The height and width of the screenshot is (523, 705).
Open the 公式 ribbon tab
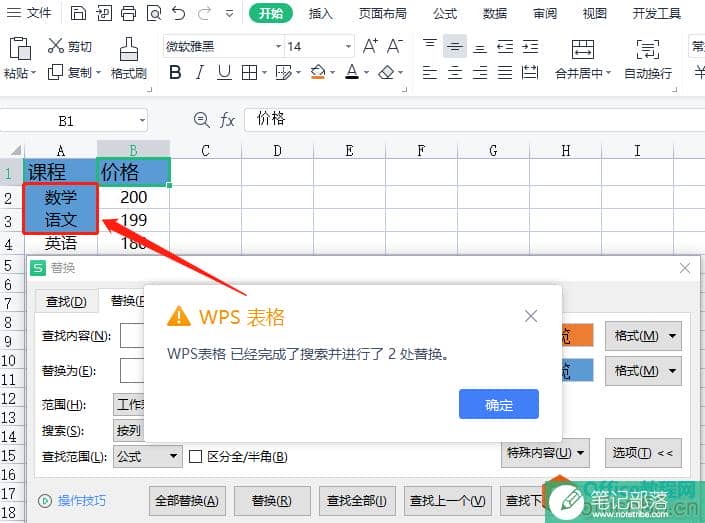tap(445, 13)
